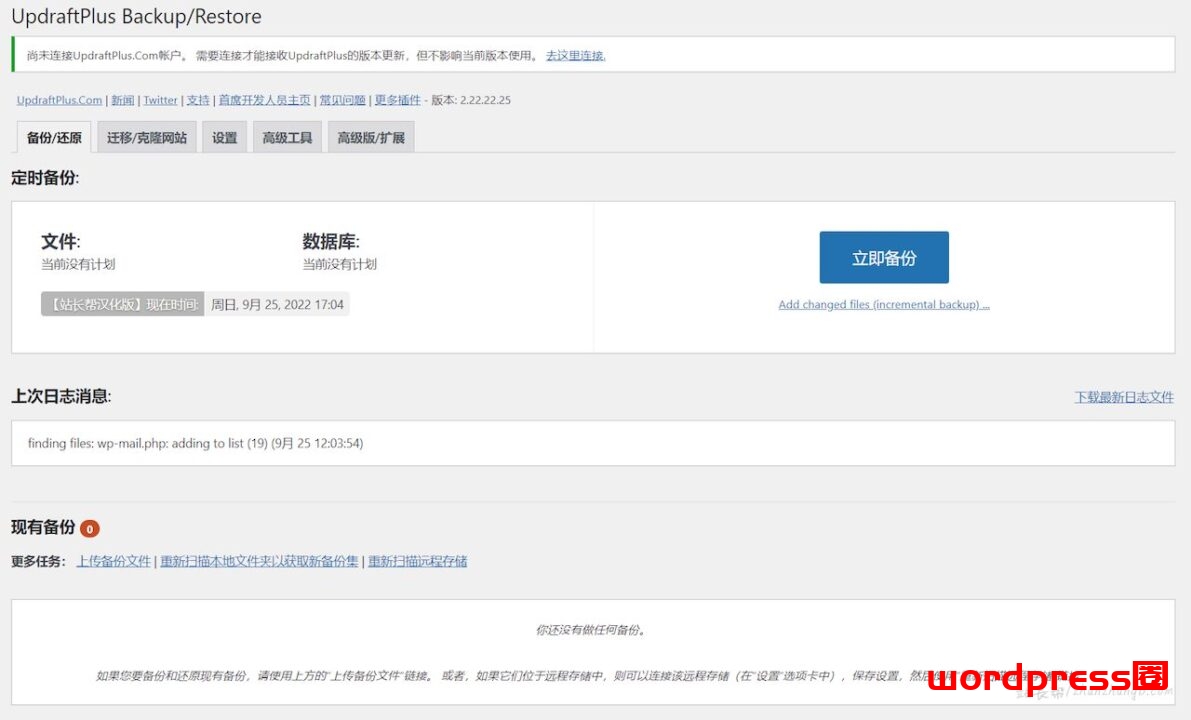Image resolution: width=1191 pixels, height=720 pixels.
Task: Open the Add changed files incremental backup link
Action: point(883,305)
